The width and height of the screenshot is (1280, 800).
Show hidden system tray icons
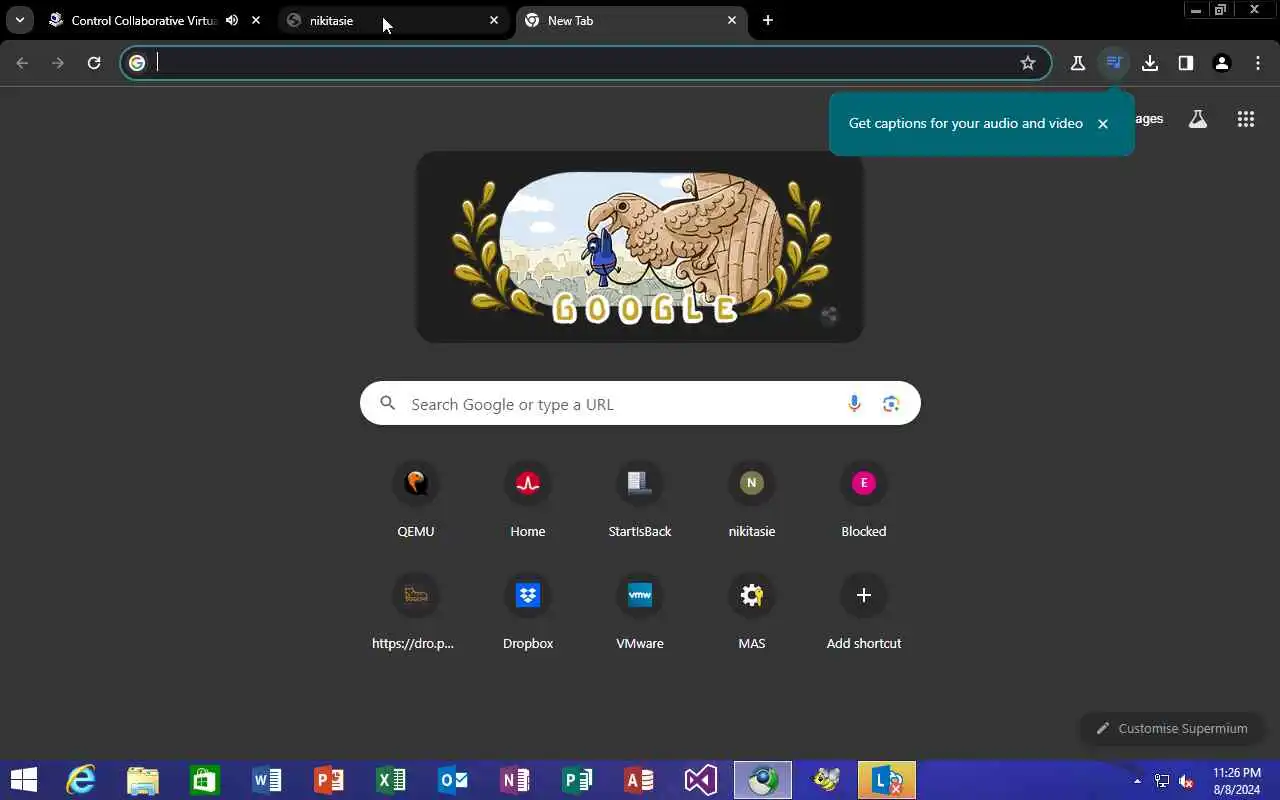1137,781
